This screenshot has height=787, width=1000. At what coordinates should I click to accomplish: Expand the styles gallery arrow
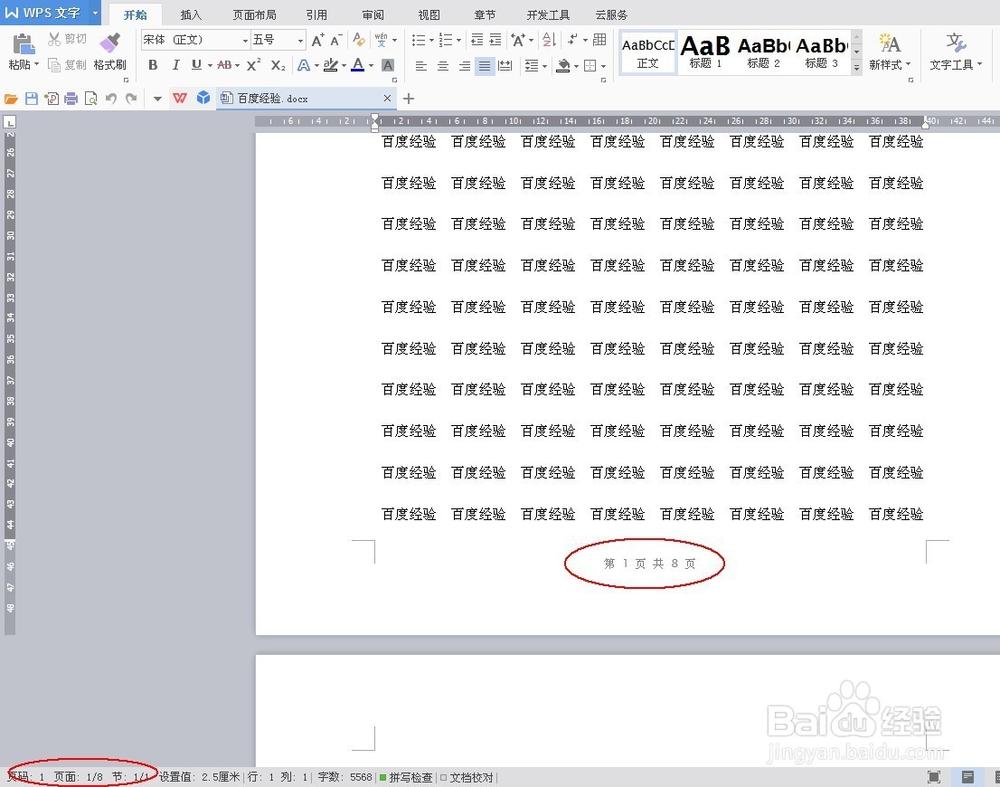[857, 66]
